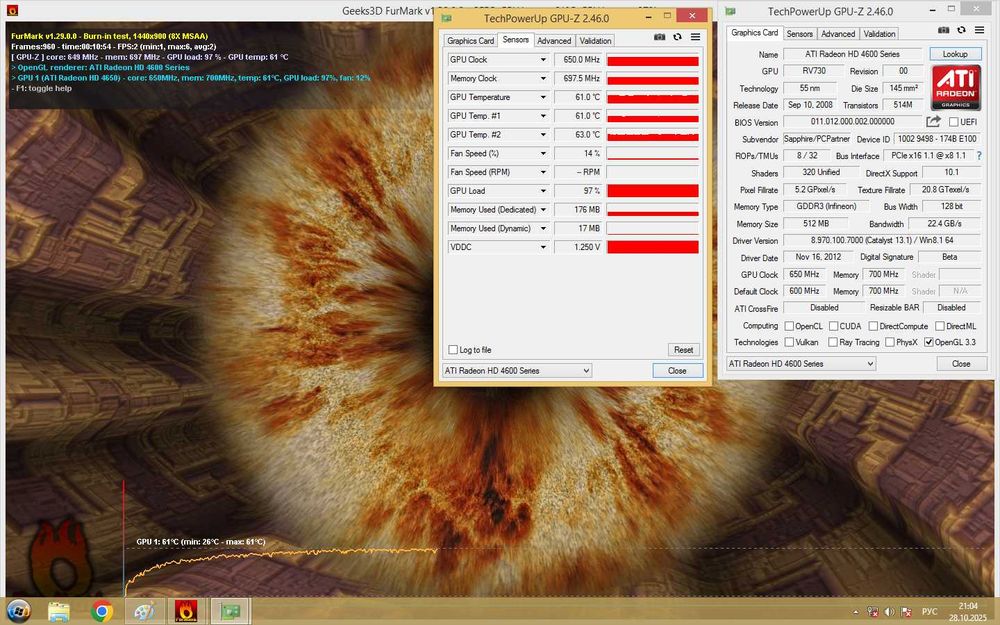Image resolution: width=1000 pixels, height=625 pixels.
Task: Open VDDC sensor dropdown
Action: click(x=543, y=247)
